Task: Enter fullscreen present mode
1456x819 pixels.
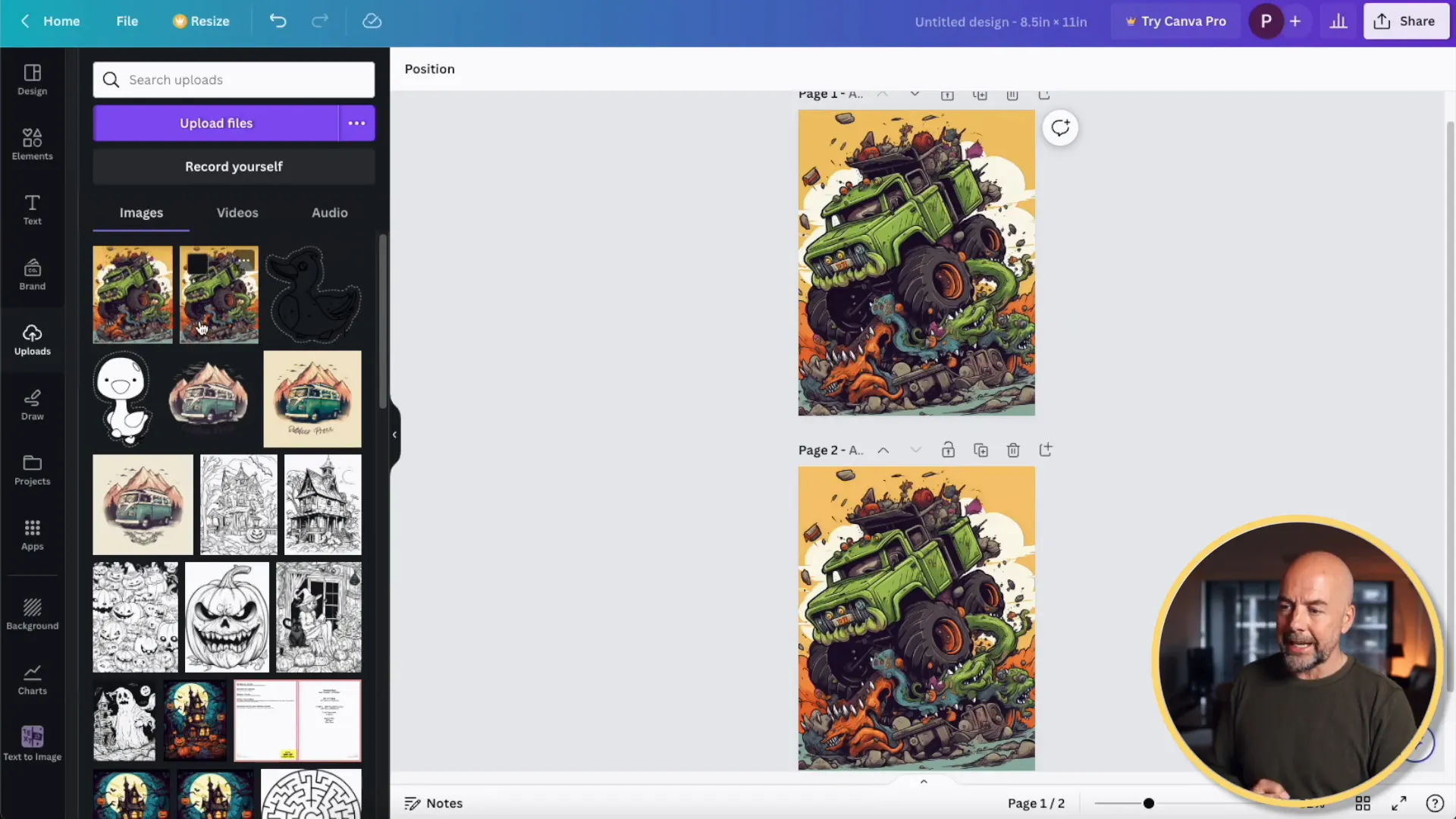Action: [1399, 803]
